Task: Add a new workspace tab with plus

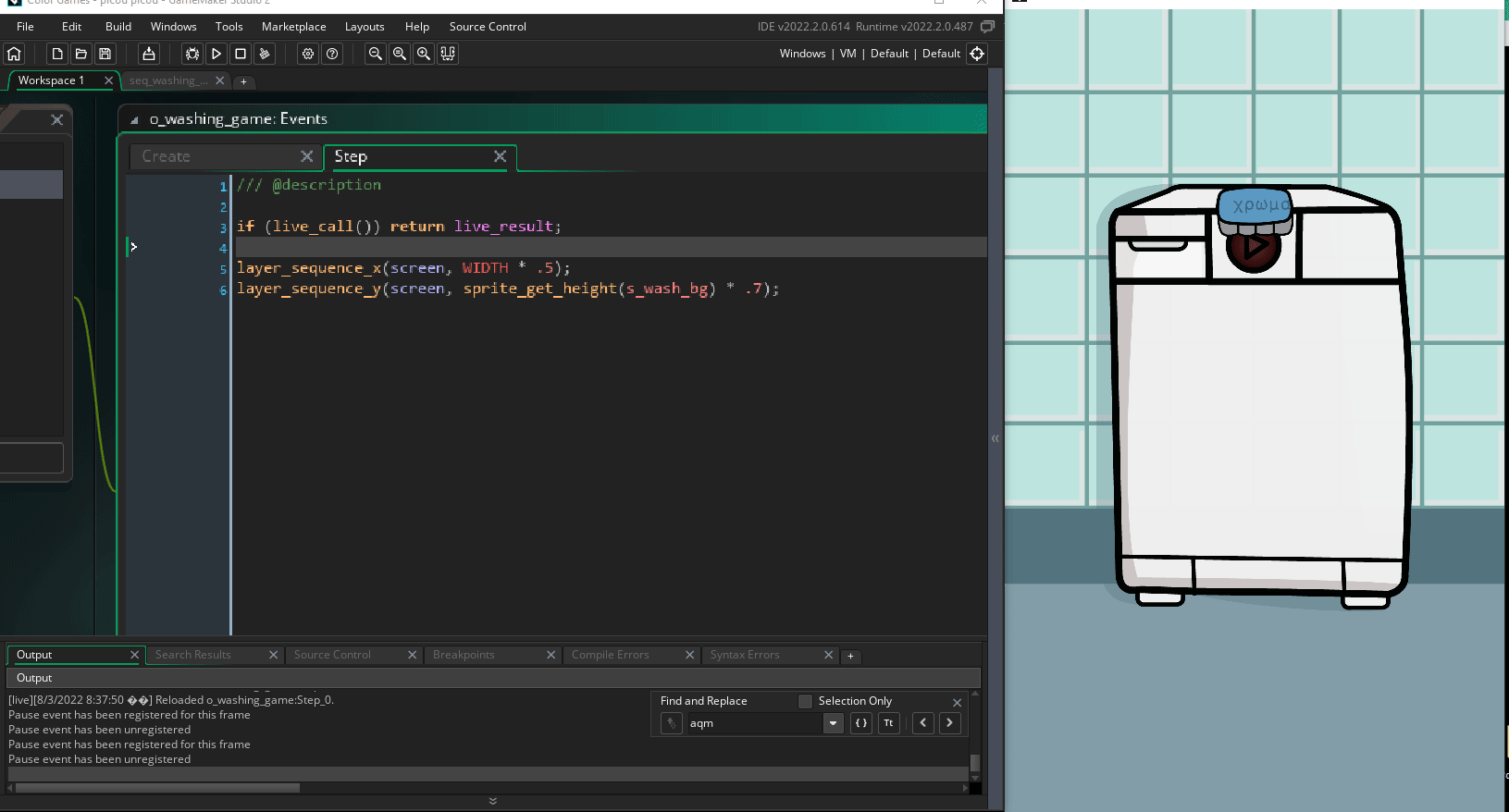Action: tap(243, 81)
